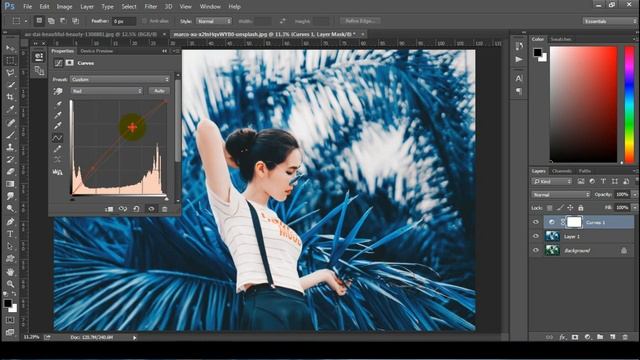Viewport: 640px width, 360px height.
Task: Click the clip to layer icon in Properties
Action: pos(109,209)
